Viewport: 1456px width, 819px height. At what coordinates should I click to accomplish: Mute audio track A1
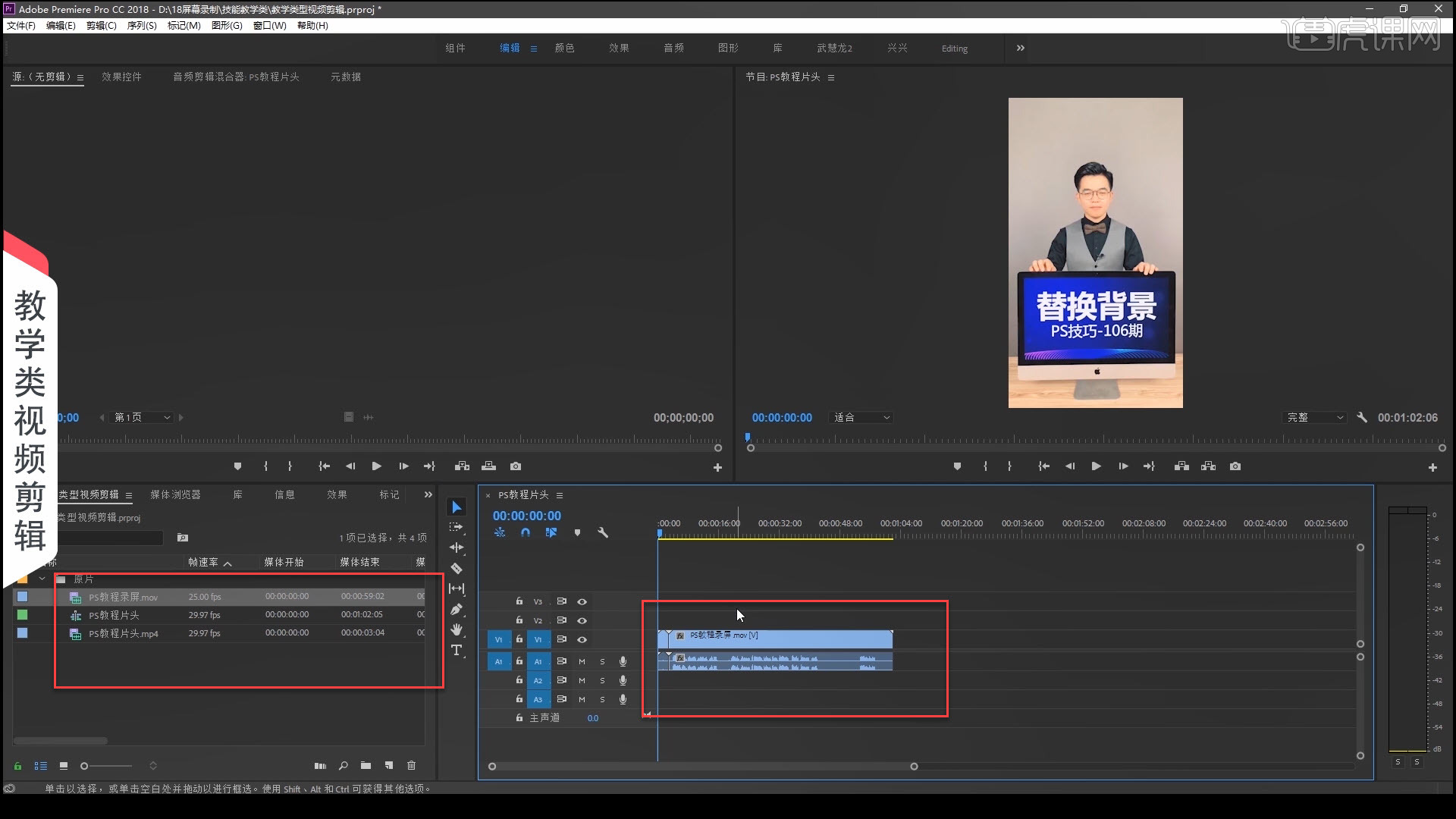(x=582, y=661)
